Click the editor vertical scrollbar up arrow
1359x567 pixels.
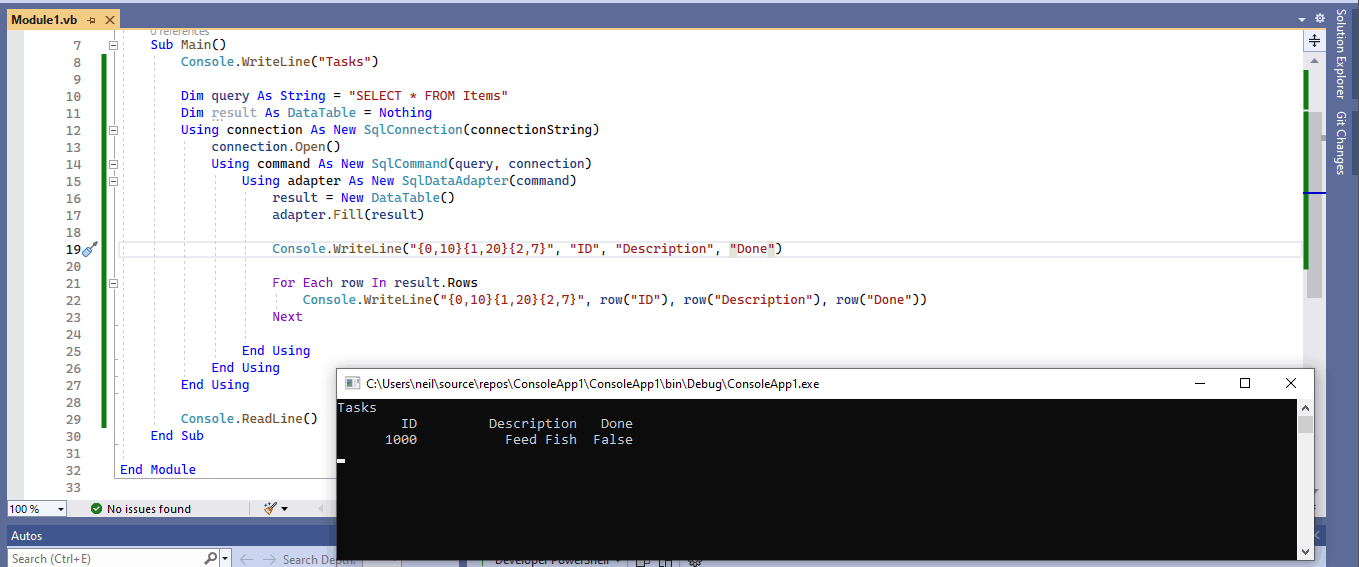point(1314,61)
